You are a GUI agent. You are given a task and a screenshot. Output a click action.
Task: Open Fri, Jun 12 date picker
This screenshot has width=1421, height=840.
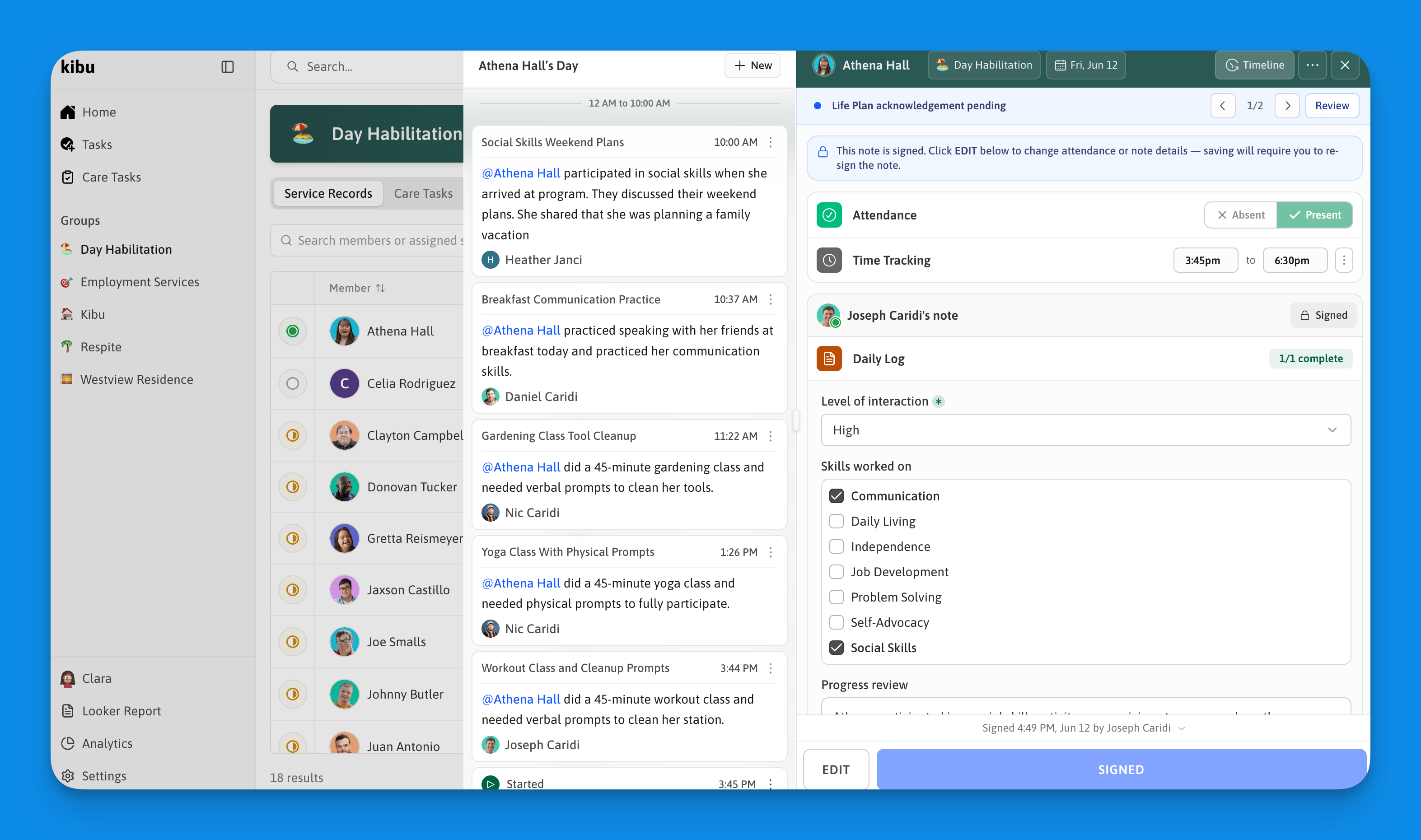1086,65
